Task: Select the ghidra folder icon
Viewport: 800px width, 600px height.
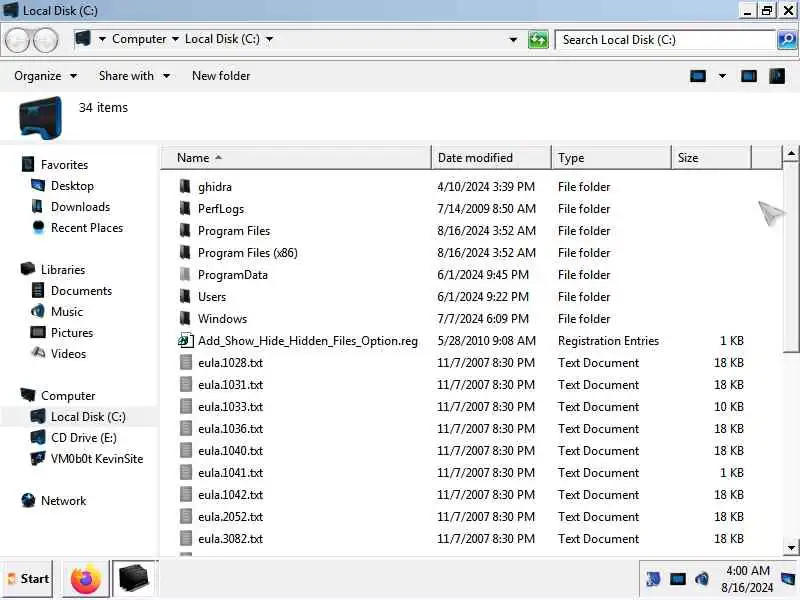Action: (185, 186)
